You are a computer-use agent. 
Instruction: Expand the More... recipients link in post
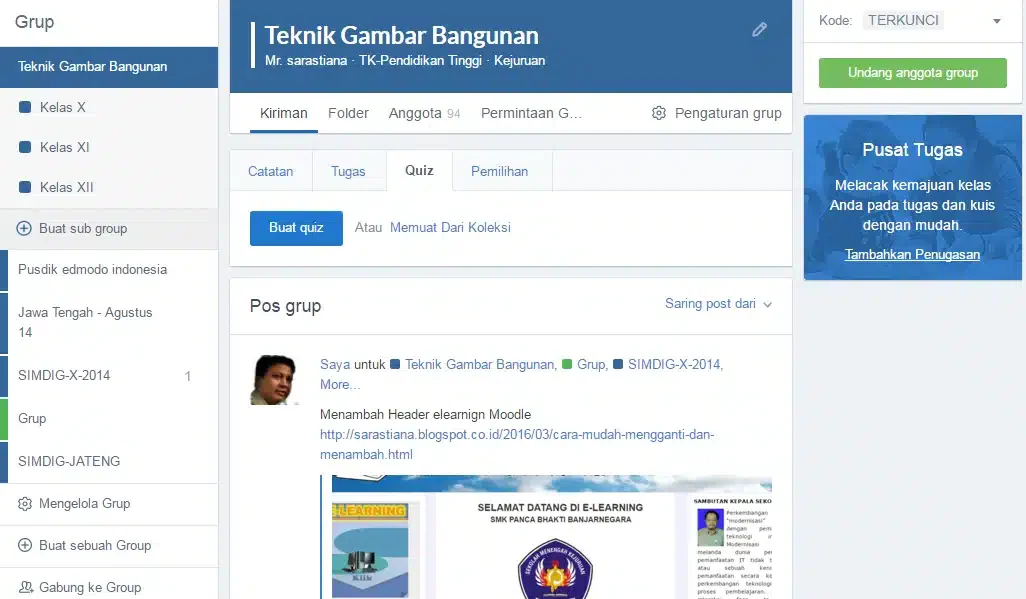[x=340, y=385]
